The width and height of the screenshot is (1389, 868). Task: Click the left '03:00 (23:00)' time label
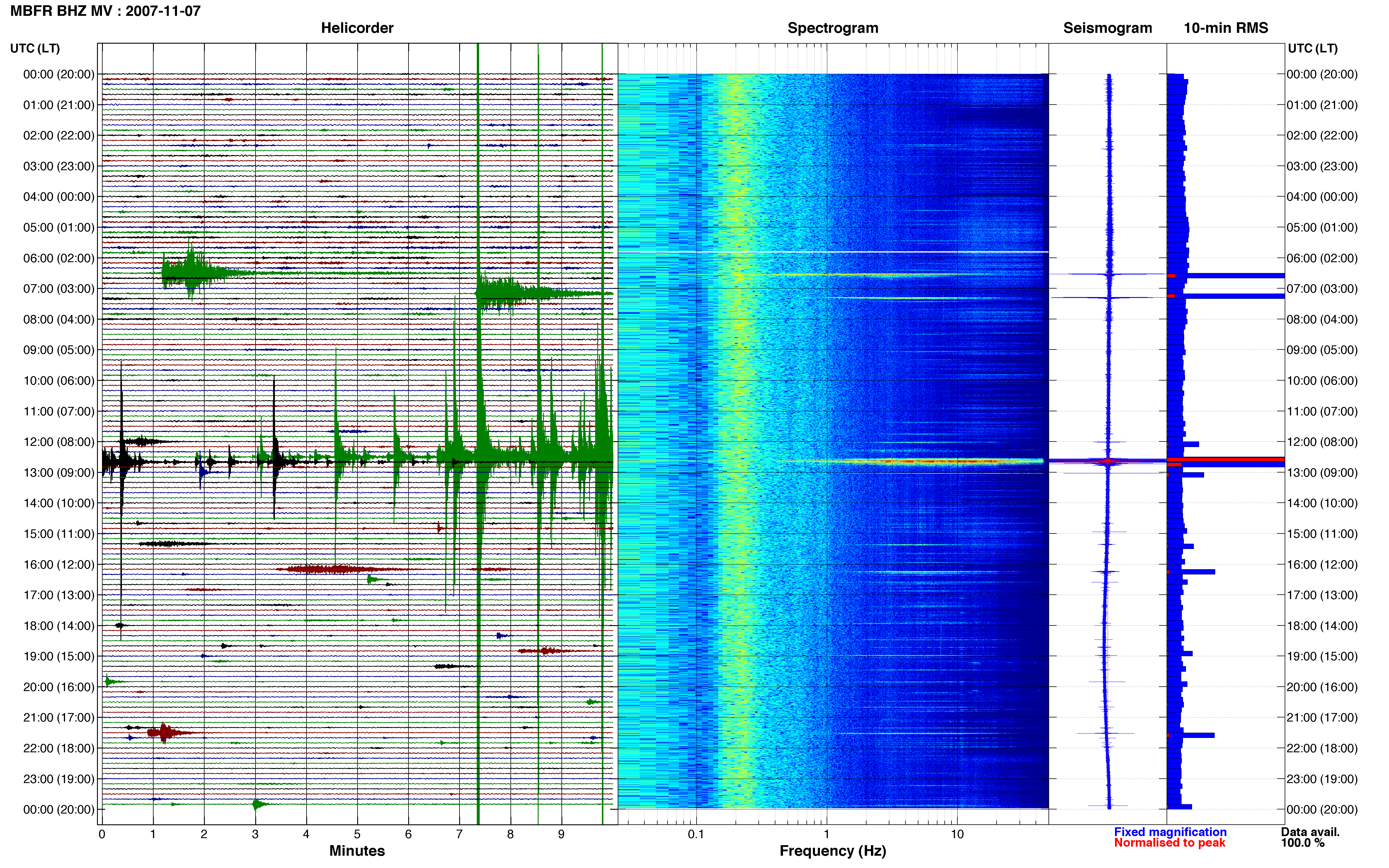(x=59, y=166)
